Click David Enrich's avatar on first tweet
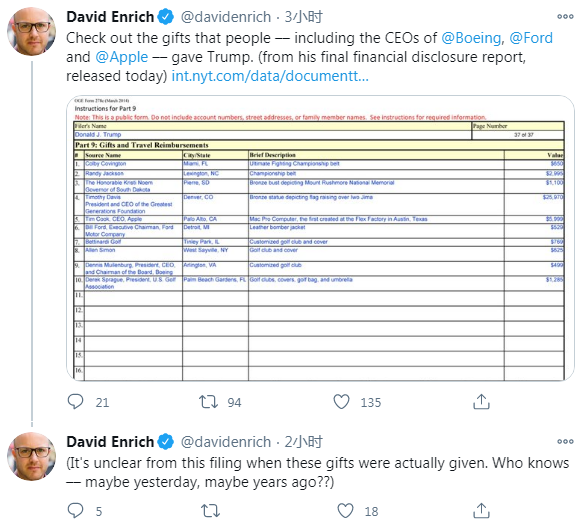Image resolution: width=582 pixels, height=524 pixels. [x=32, y=31]
